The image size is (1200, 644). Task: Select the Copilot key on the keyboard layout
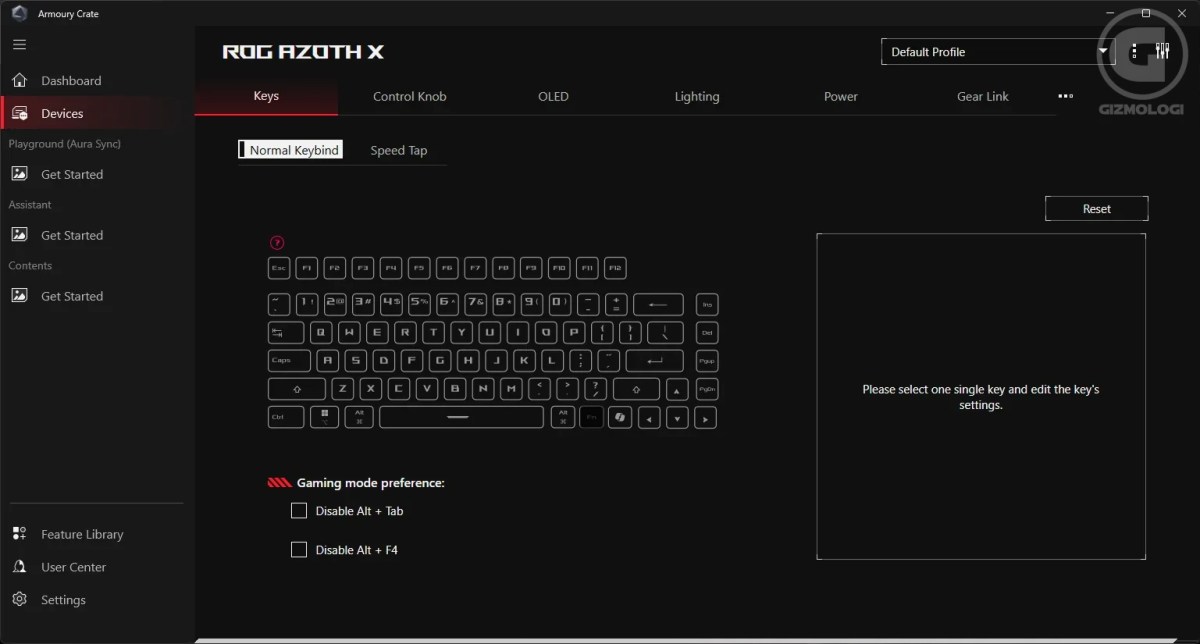click(x=620, y=418)
